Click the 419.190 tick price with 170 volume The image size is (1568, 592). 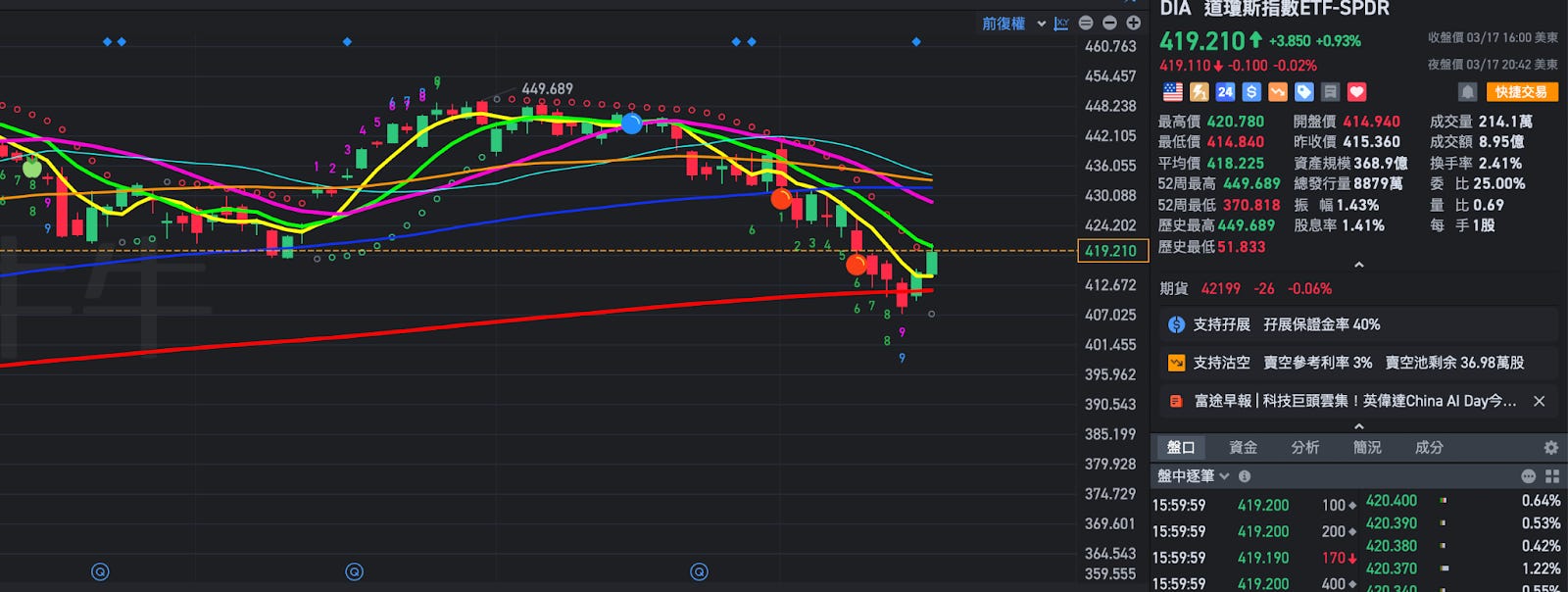tap(1263, 558)
